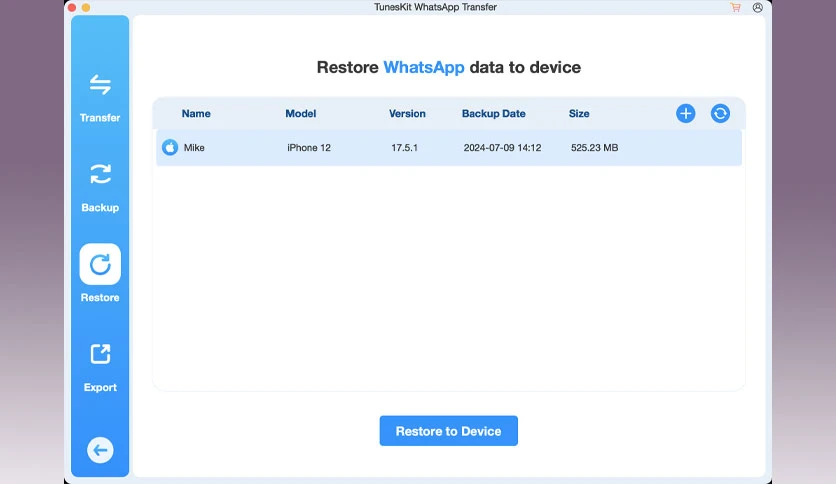This screenshot has width=836, height=484.
Task: Click the Transfer label in sidebar
Action: (x=100, y=118)
